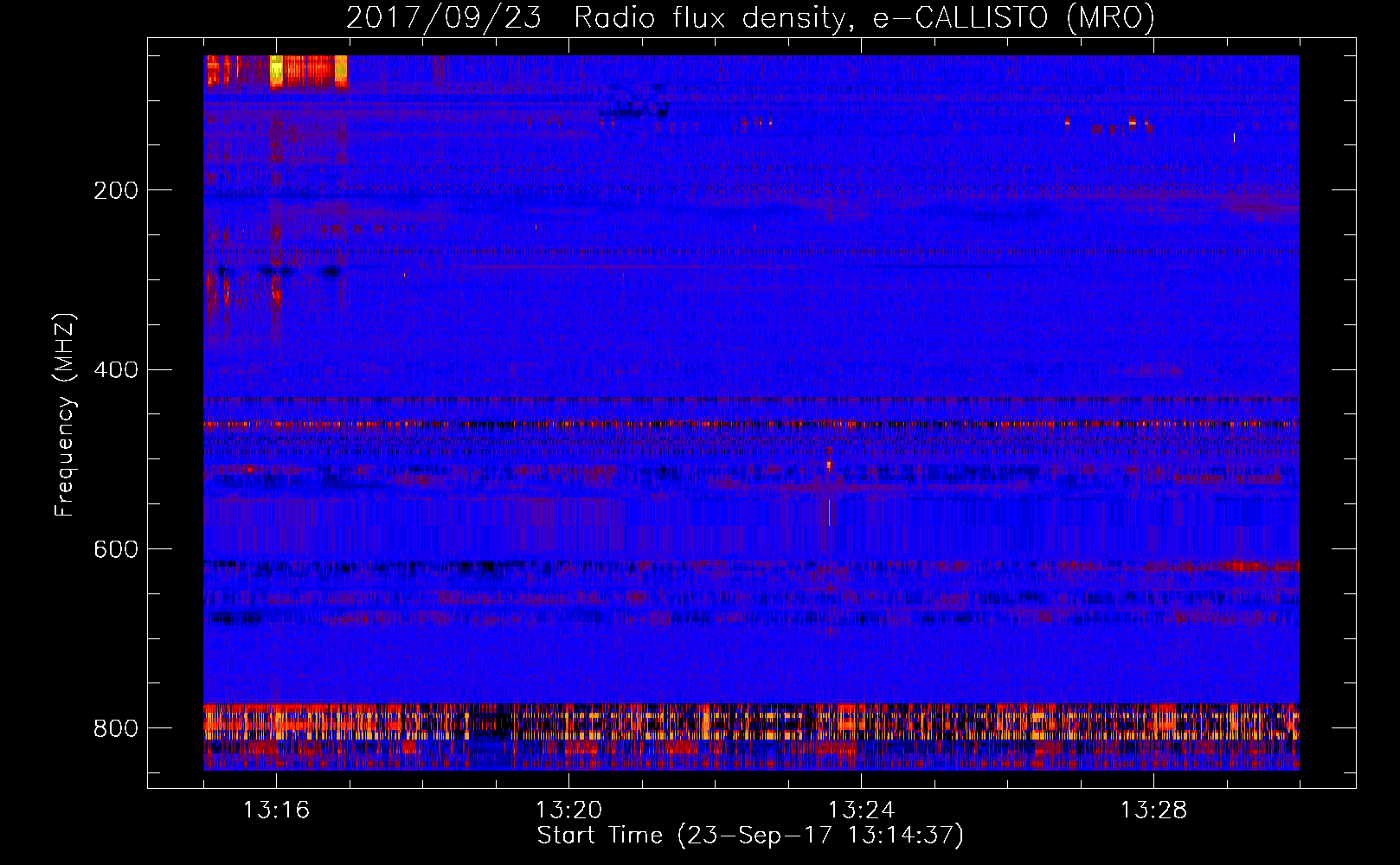Screen dimensions: 1400x865
Task: Click the 600 frequency tick label
Action: (x=116, y=550)
